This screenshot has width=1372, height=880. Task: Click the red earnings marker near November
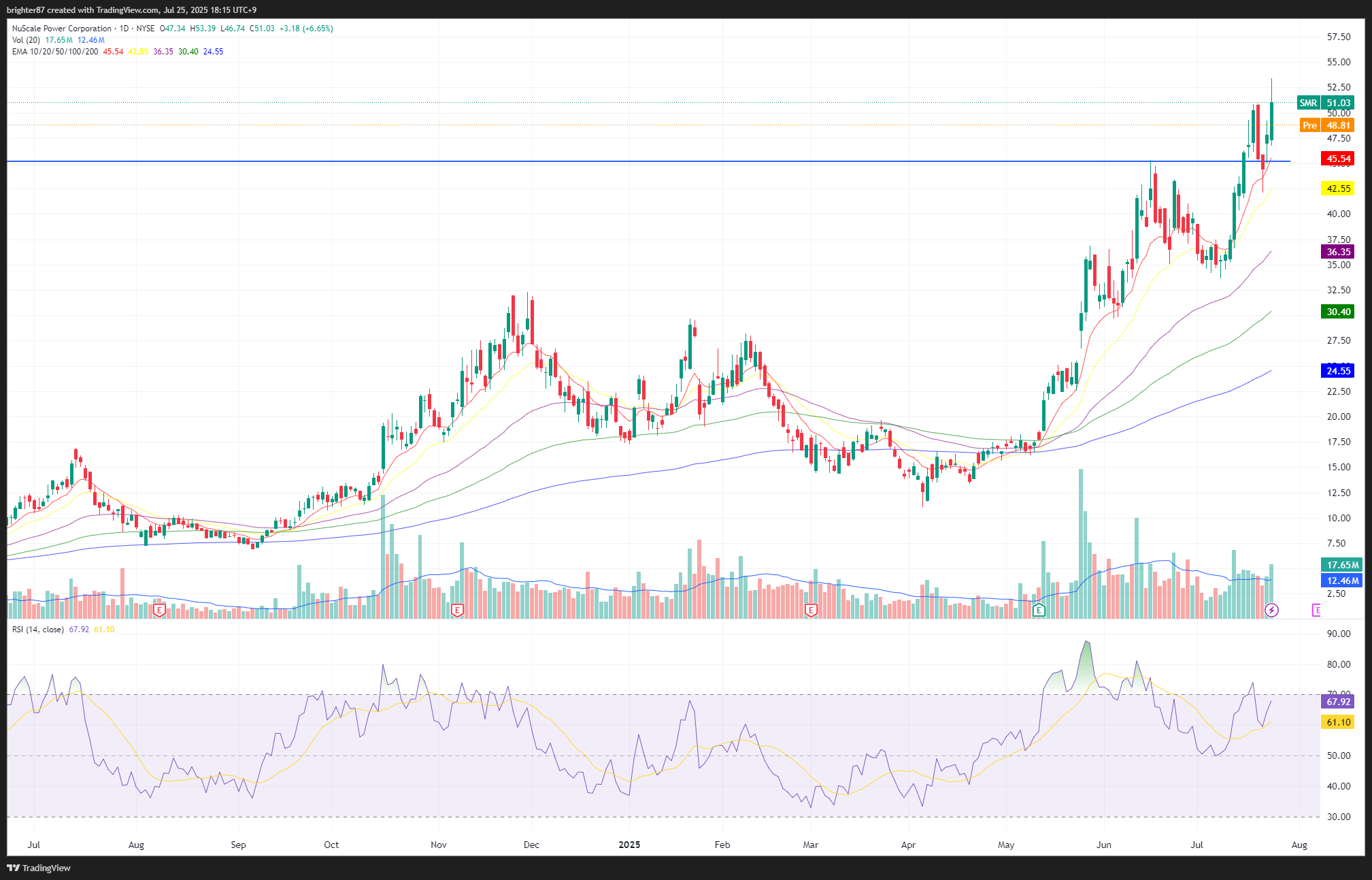click(457, 610)
